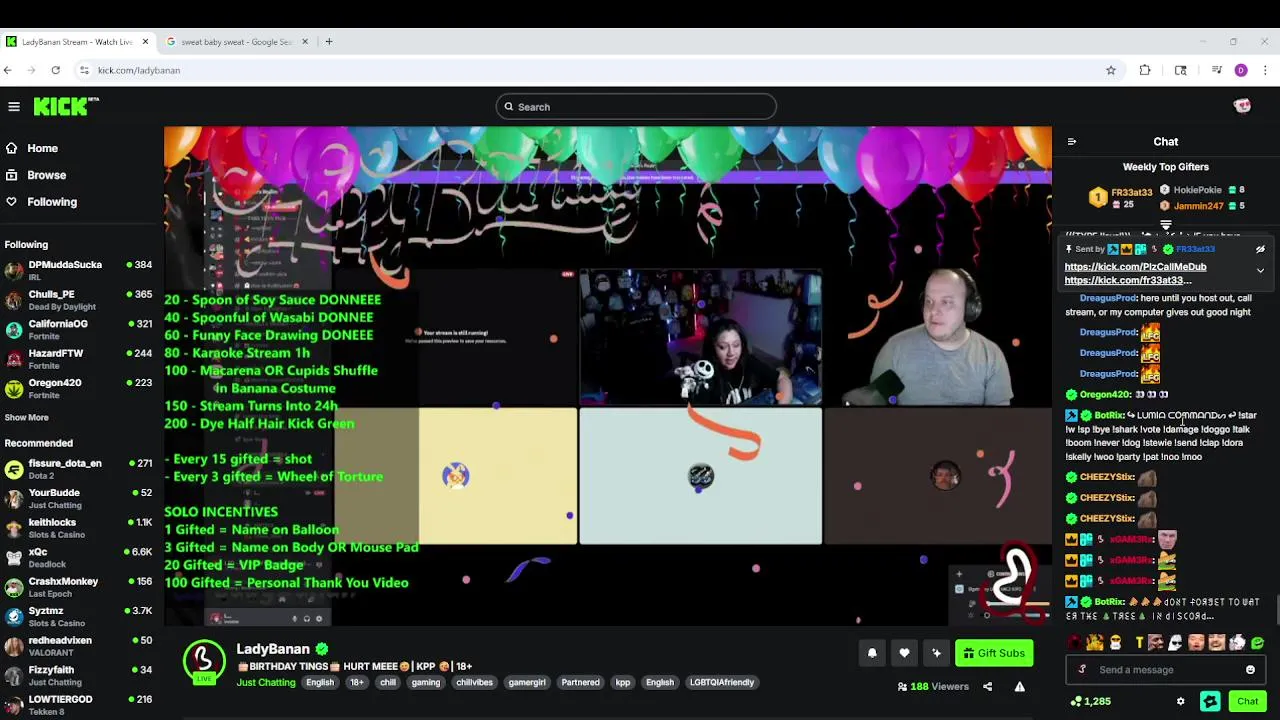This screenshot has width=1280, height=720.
Task: Send message with Chat button
Action: pyautogui.click(x=1247, y=702)
